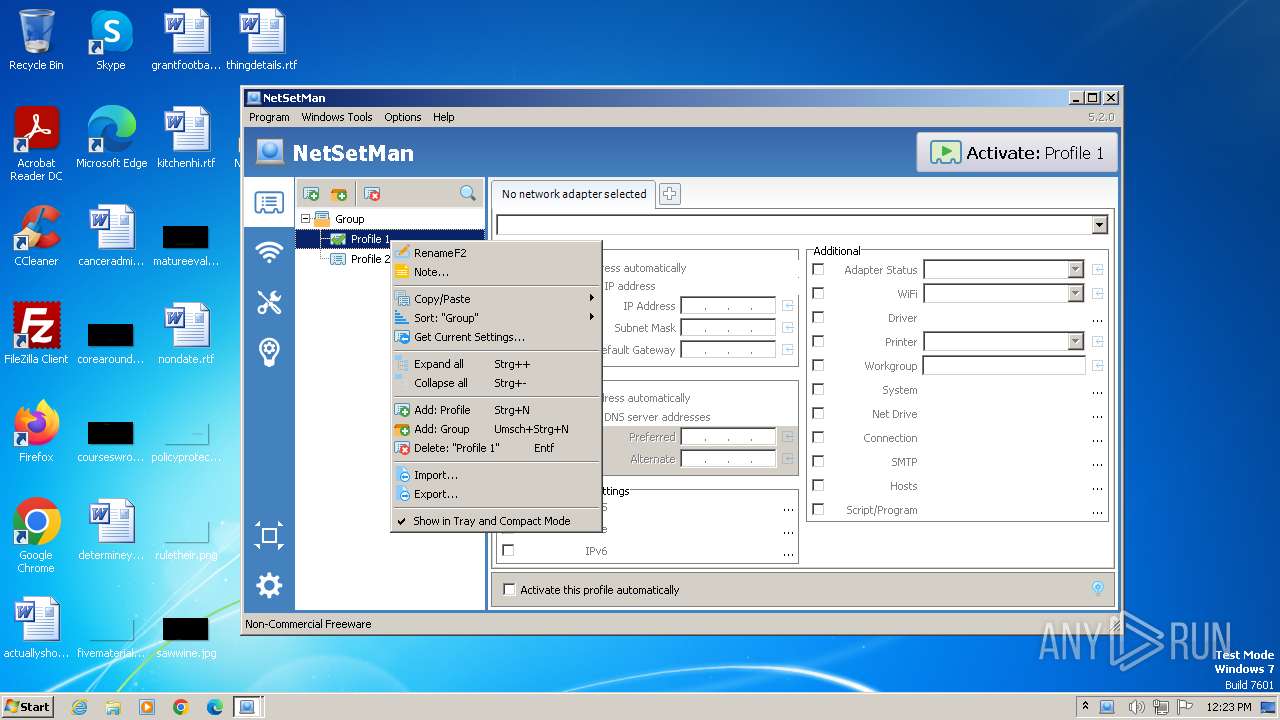Image resolution: width=1280 pixels, height=720 pixels.
Task: Open the network adapter dropdown
Action: [x=1100, y=226]
